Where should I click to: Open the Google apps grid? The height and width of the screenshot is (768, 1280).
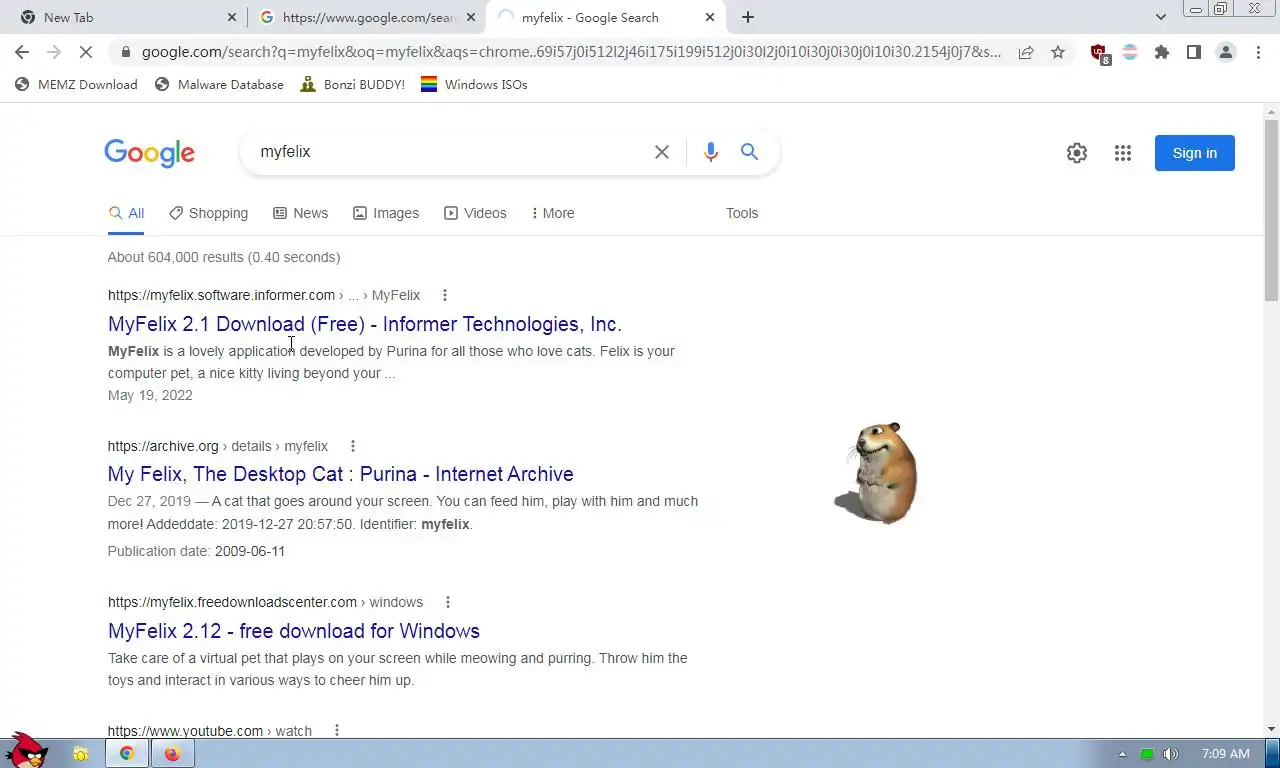pyautogui.click(x=1123, y=153)
